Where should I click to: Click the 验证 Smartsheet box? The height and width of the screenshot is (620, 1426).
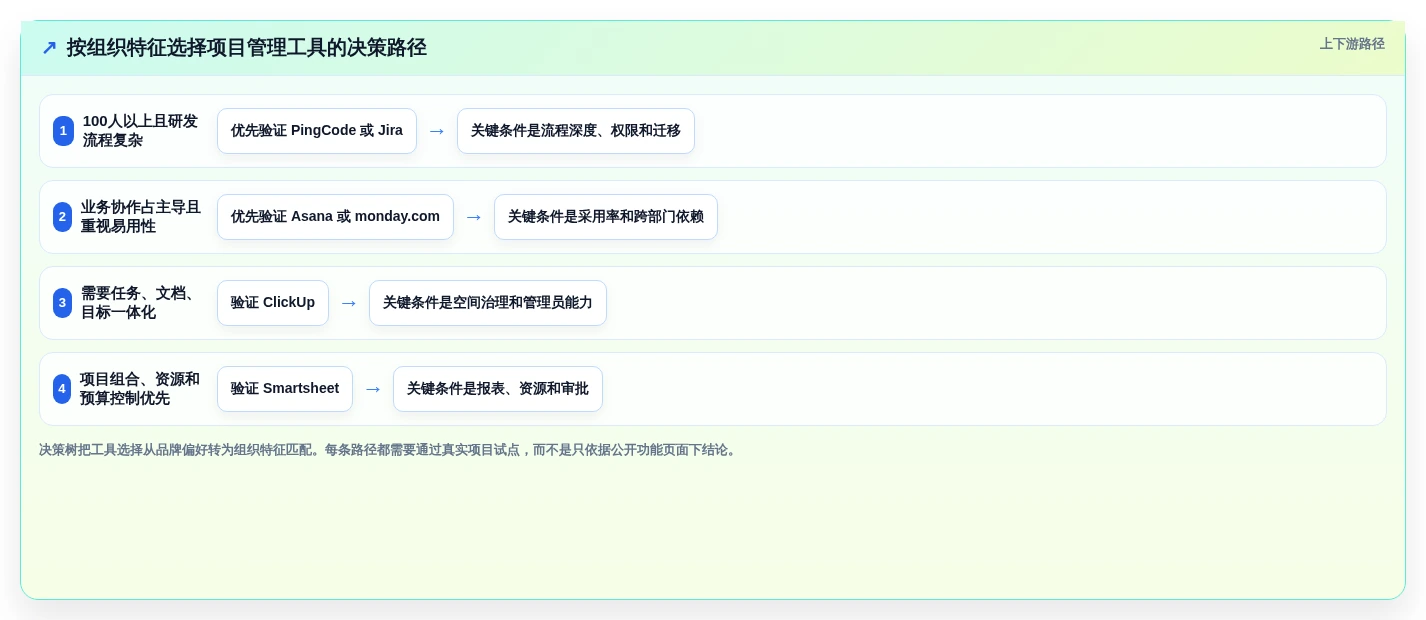pyautogui.click(x=285, y=389)
